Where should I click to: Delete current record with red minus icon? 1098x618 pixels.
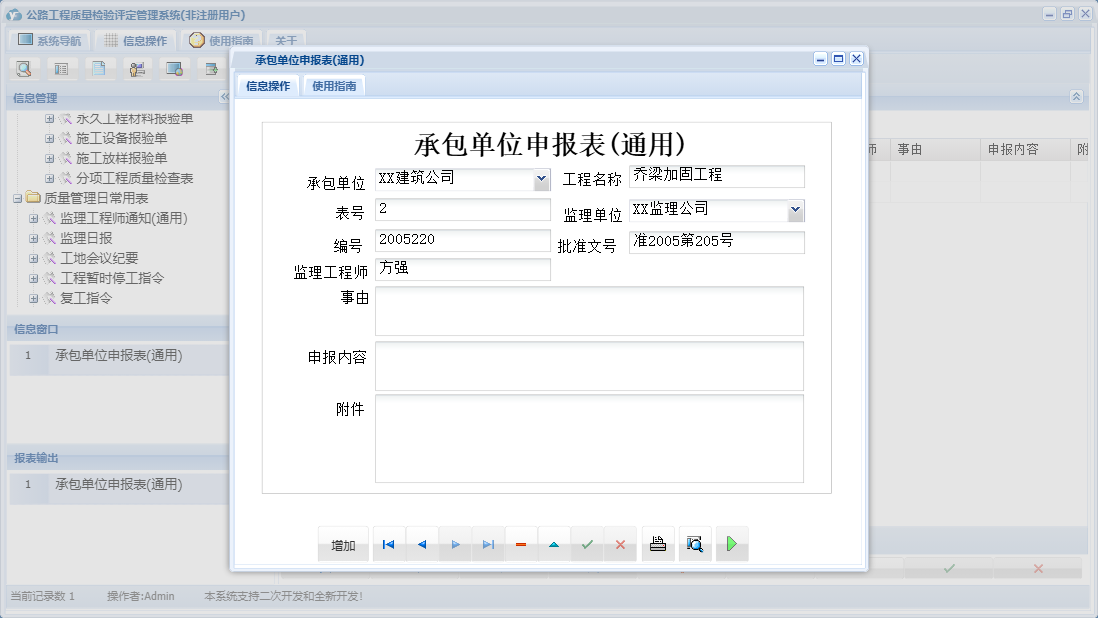pos(521,543)
